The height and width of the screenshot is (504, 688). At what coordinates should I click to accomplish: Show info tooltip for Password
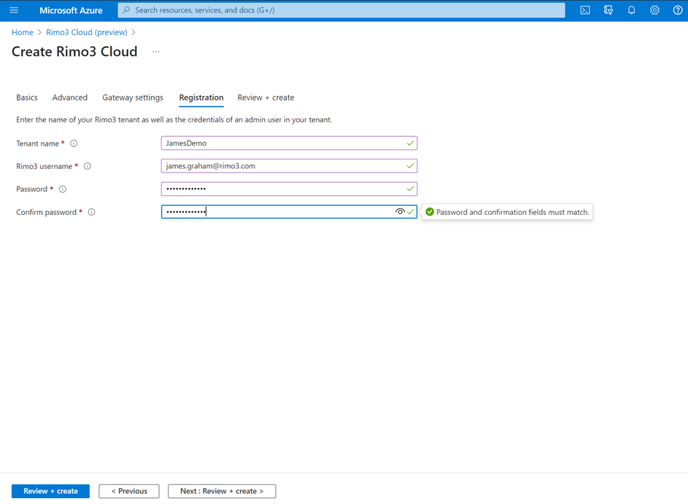click(x=63, y=189)
